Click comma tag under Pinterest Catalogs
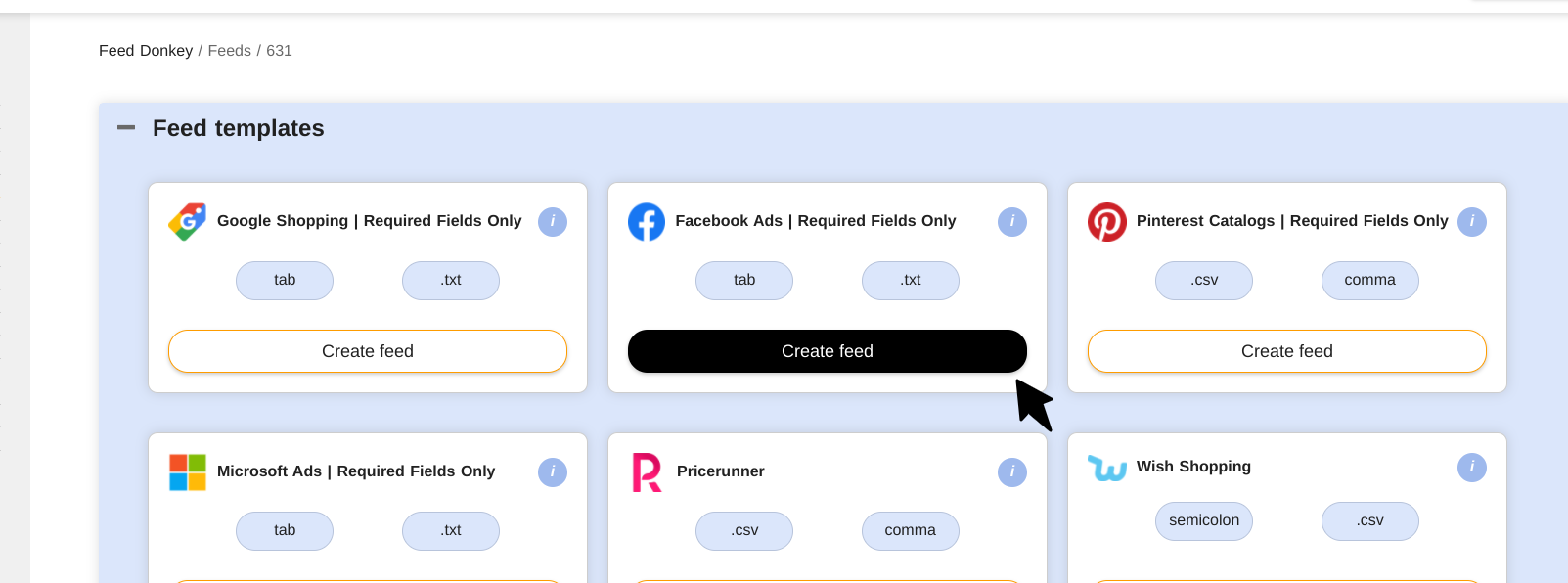 coord(1370,281)
